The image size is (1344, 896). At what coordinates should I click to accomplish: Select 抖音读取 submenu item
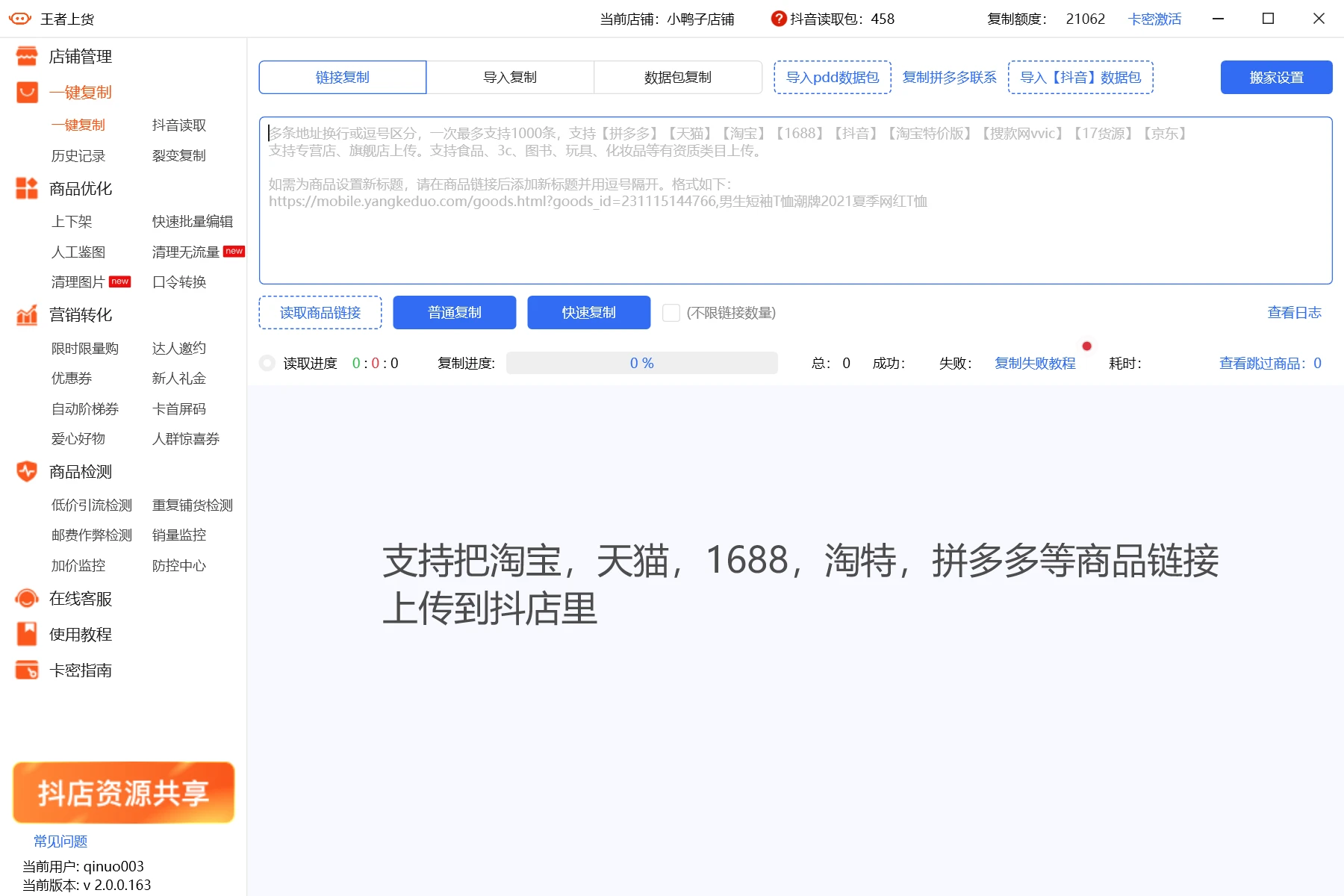(x=179, y=125)
